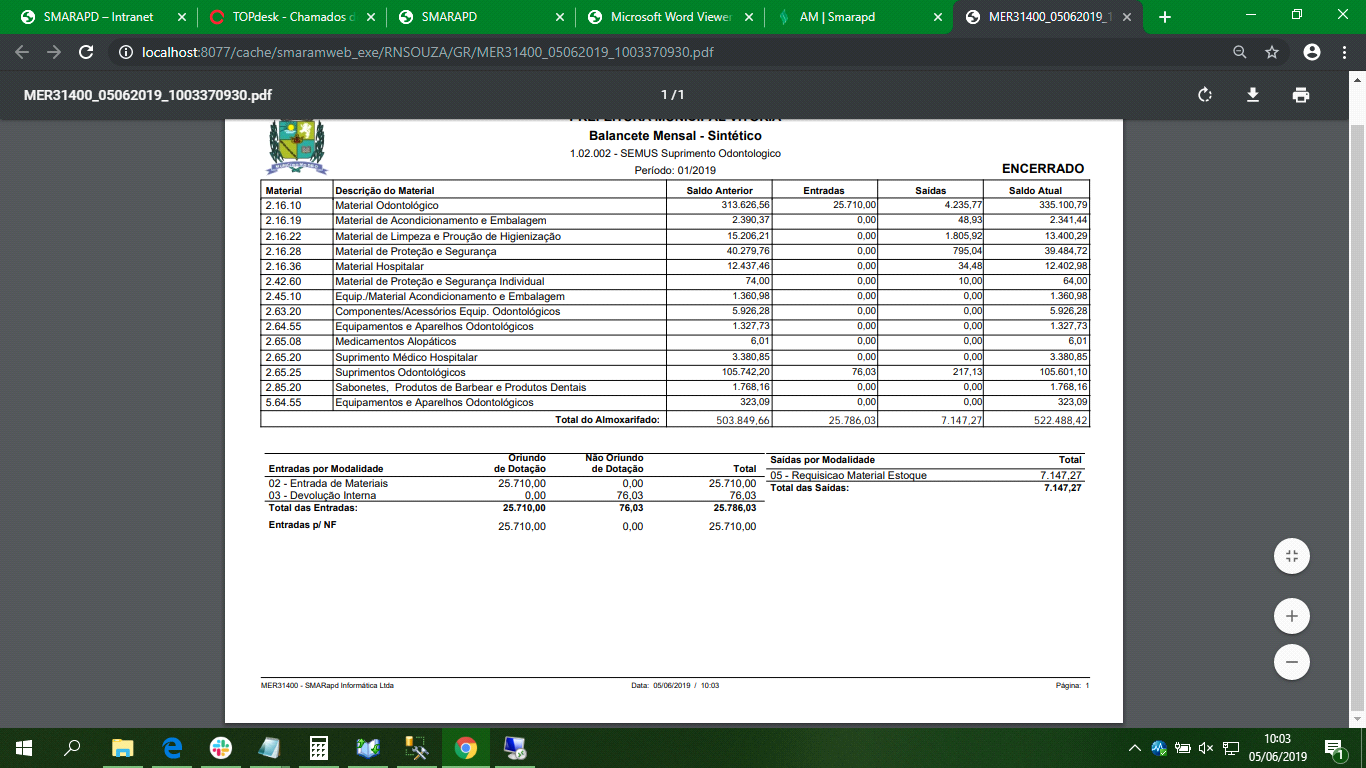
Task: Close the AM | Smarapd tab
Action: 937,17
